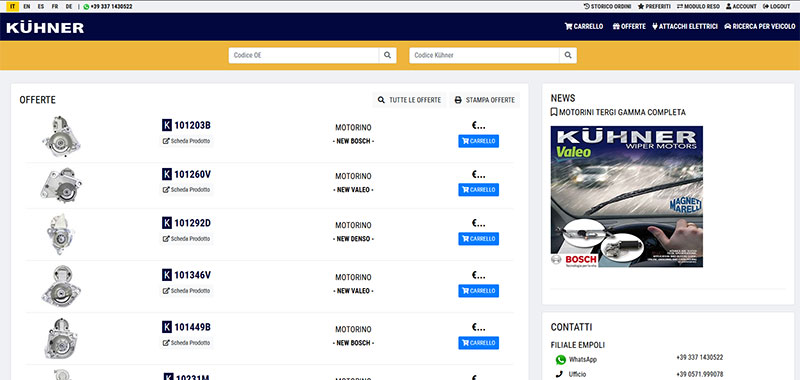
Task: Switch language to DE
Action: (x=69, y=7)
